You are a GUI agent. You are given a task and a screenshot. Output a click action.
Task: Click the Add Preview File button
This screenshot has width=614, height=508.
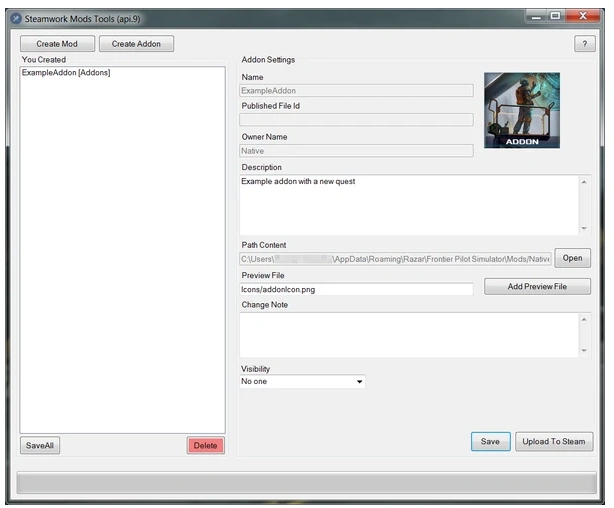[x=537, y=286]
